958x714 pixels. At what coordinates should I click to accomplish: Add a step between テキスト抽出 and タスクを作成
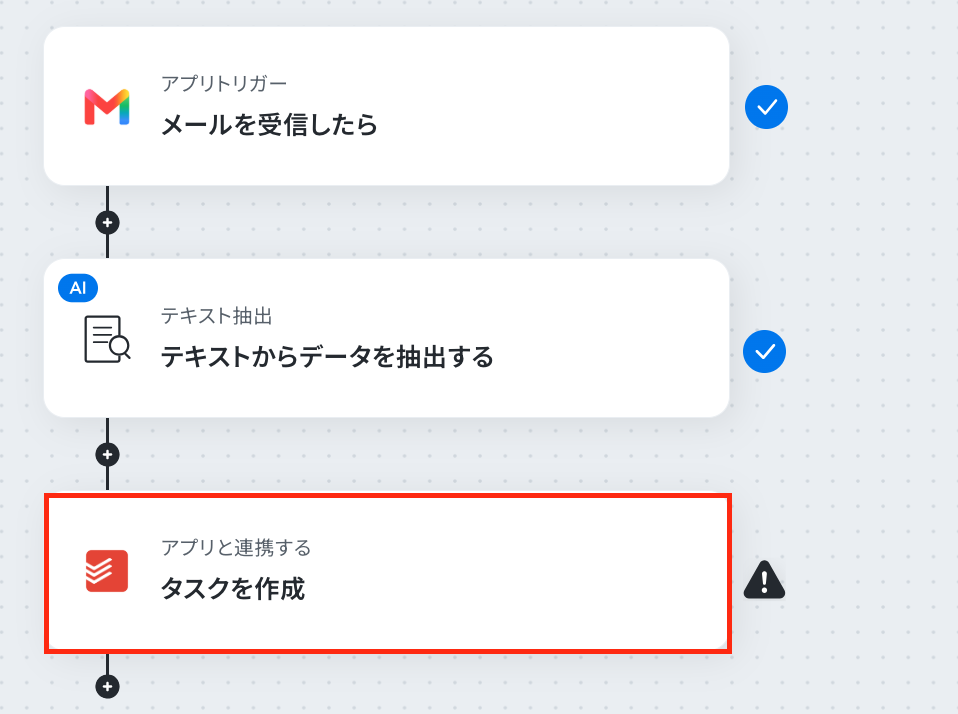108,454
